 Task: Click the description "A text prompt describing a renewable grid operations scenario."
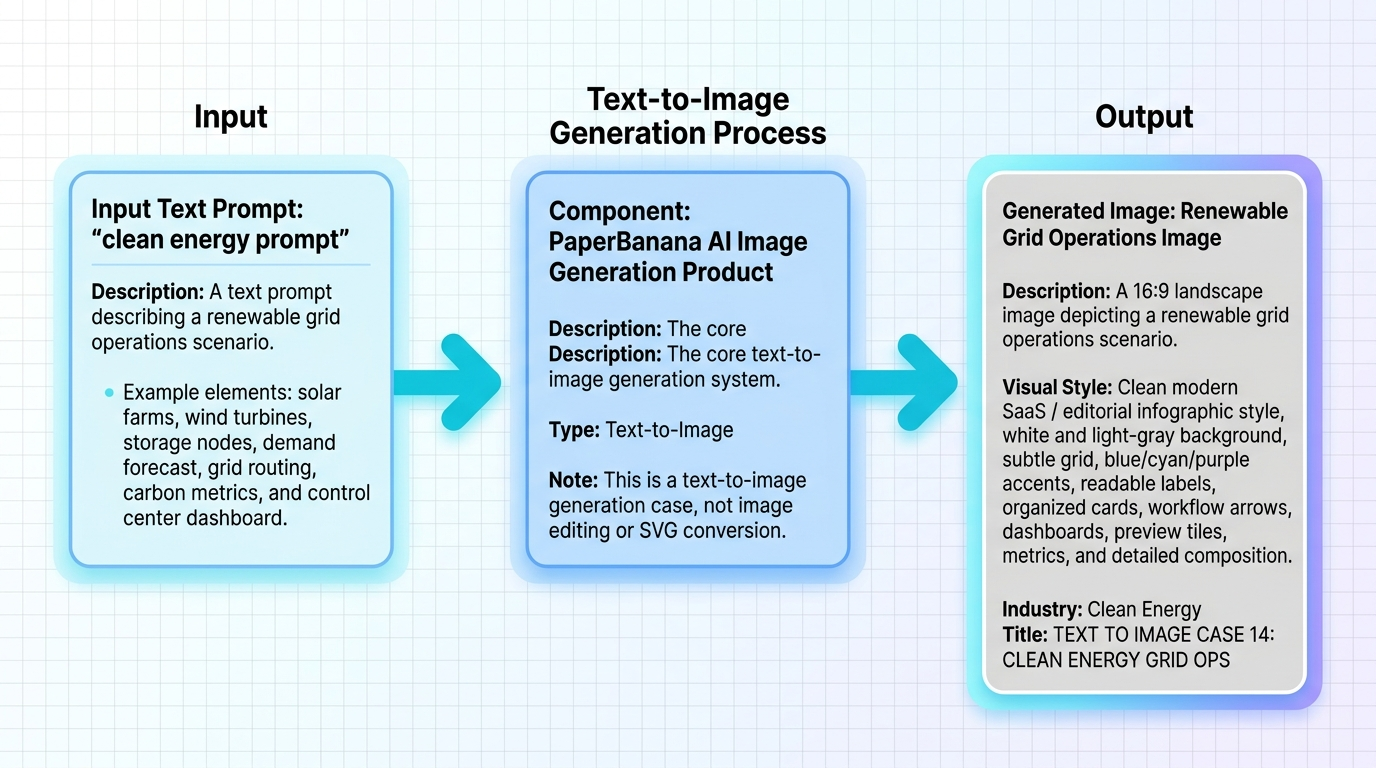click(x=216, y=316)
